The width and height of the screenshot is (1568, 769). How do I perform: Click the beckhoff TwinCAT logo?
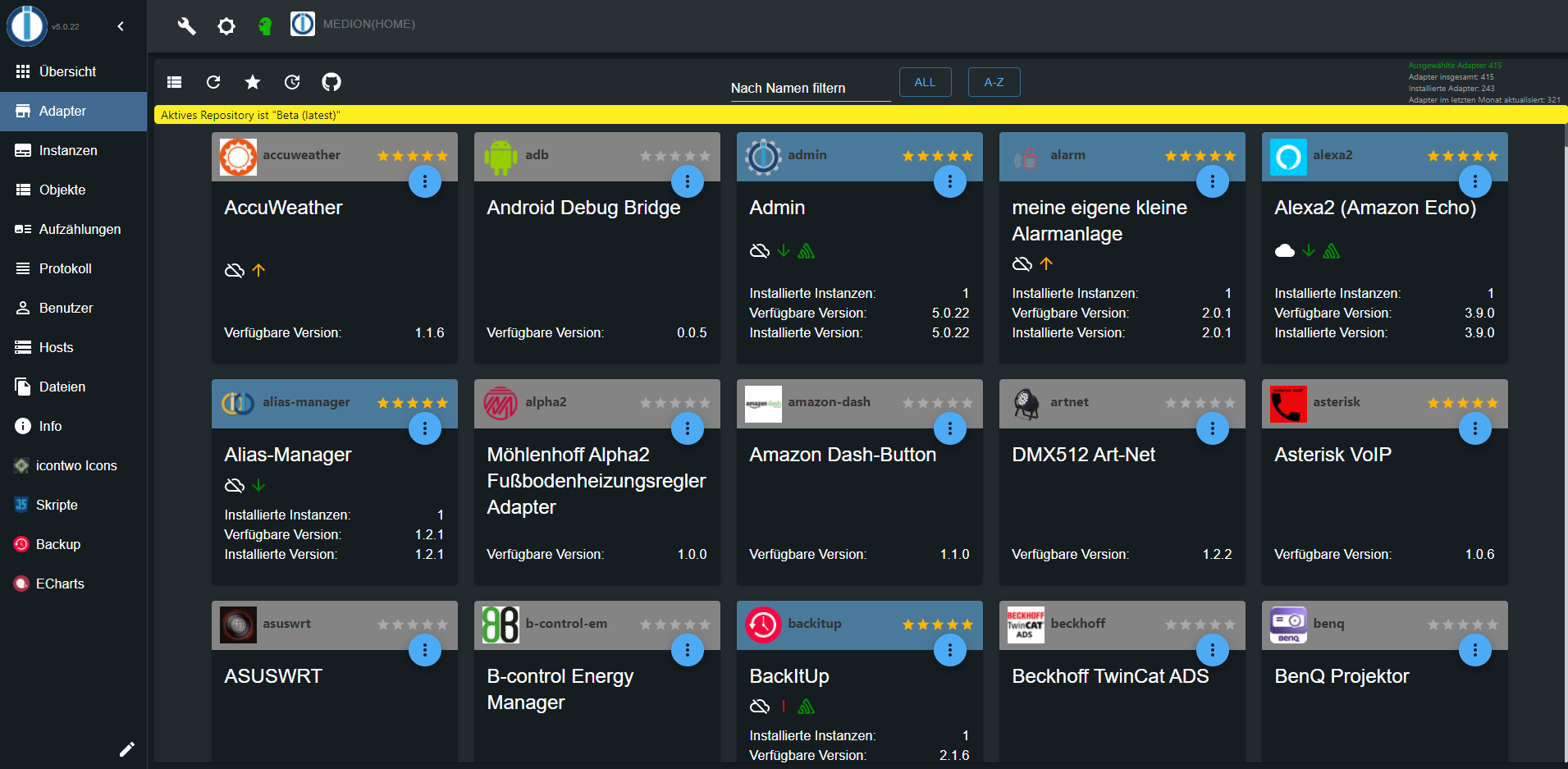(x=1026, y=625)
